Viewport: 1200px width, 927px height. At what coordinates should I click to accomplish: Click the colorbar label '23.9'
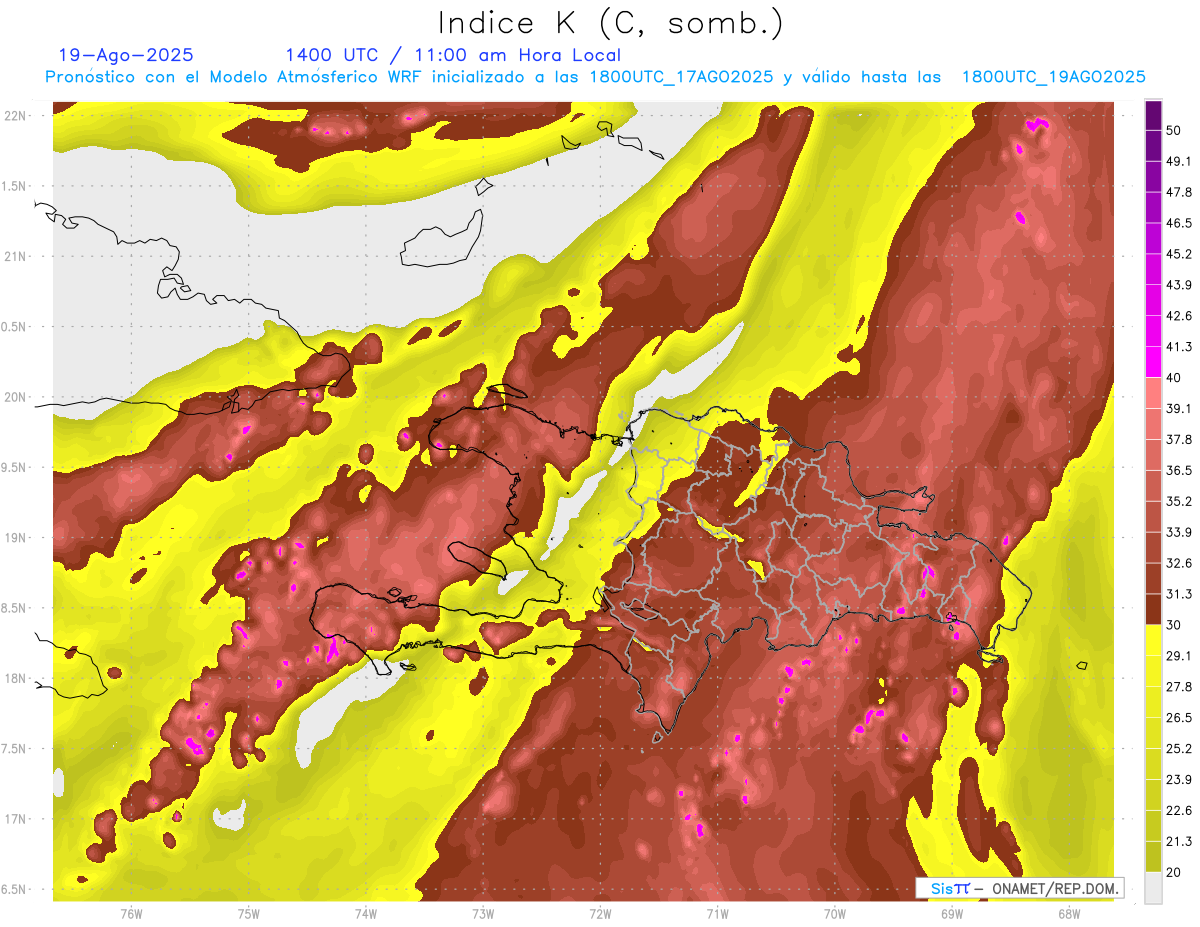(x=1178, y=779)
